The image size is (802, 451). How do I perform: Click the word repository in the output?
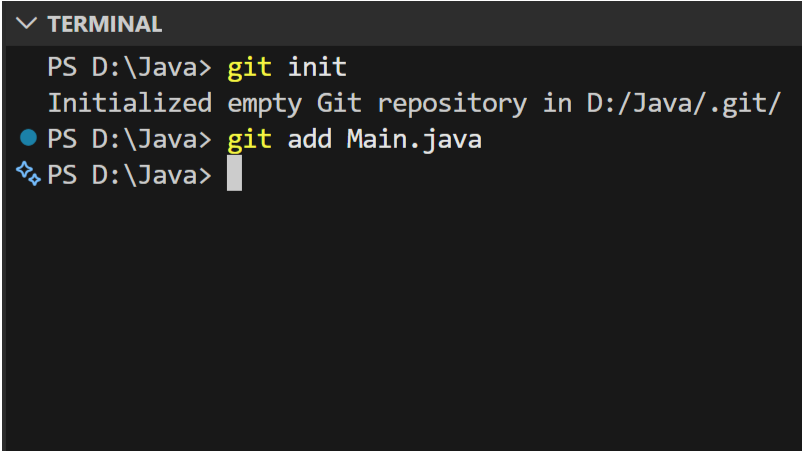(452, 104)
